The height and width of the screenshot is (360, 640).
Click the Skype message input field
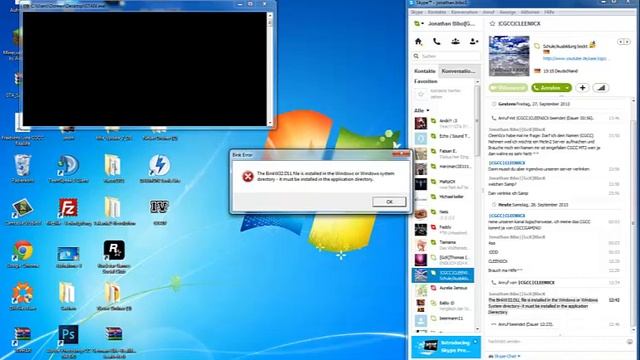click(x=555, y=341)
